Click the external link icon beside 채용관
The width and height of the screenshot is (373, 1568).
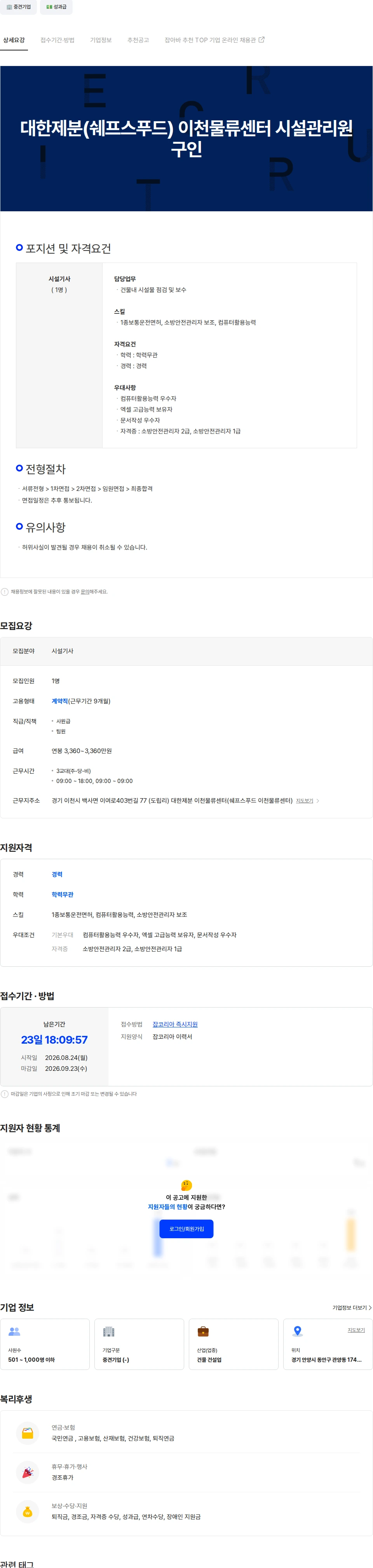pyautogui.click(x=261, y=40)
